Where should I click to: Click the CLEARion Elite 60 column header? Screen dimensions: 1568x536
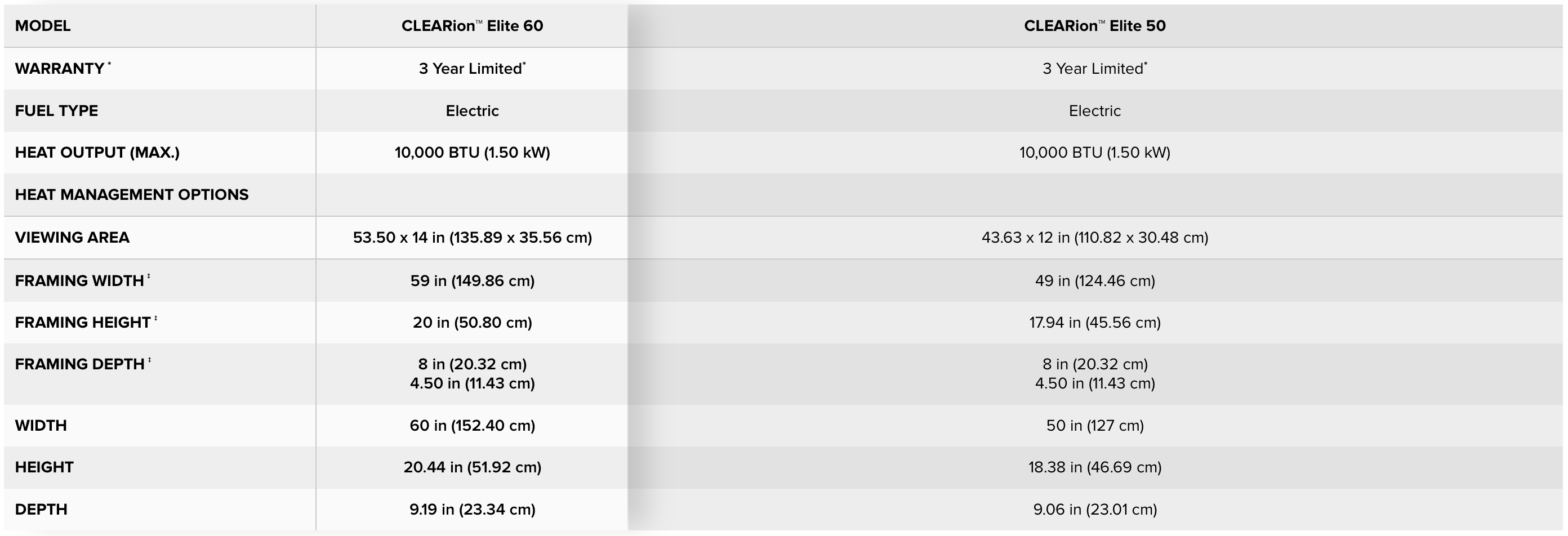(x=472, y=25)
